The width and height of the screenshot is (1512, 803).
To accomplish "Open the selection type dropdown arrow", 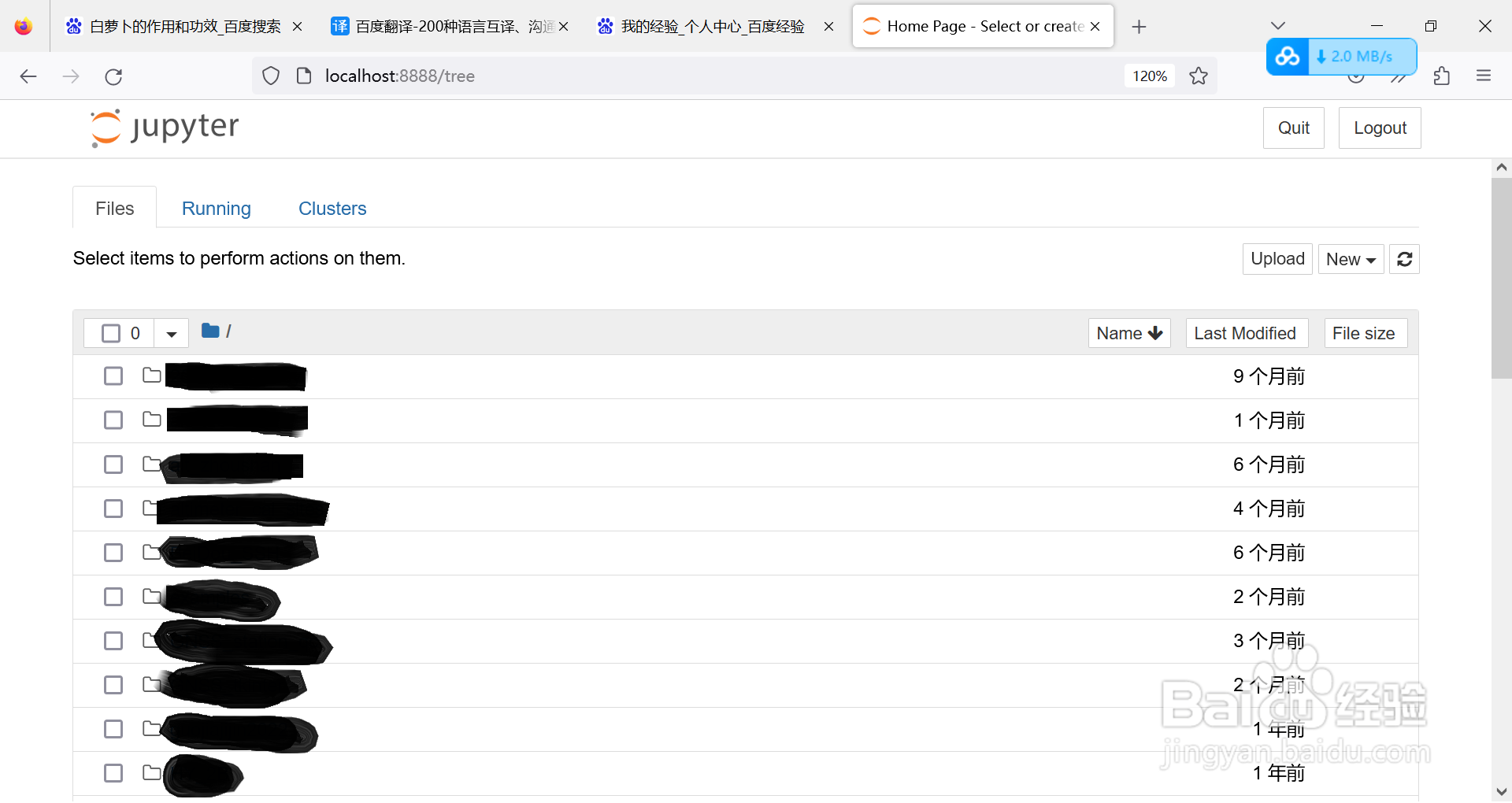I will click(171, 334).
